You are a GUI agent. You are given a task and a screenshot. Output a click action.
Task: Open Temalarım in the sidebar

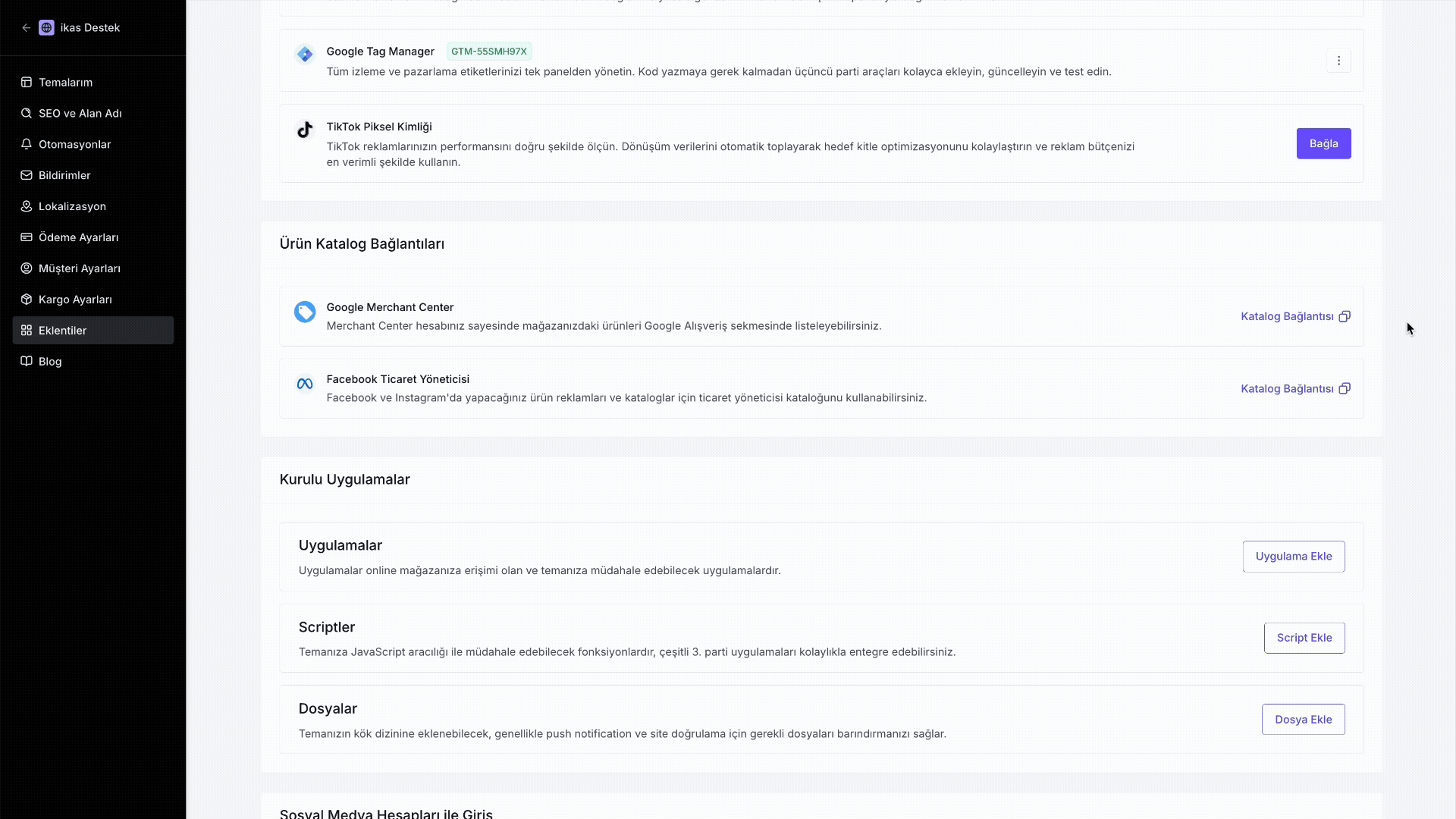point(65,82)
